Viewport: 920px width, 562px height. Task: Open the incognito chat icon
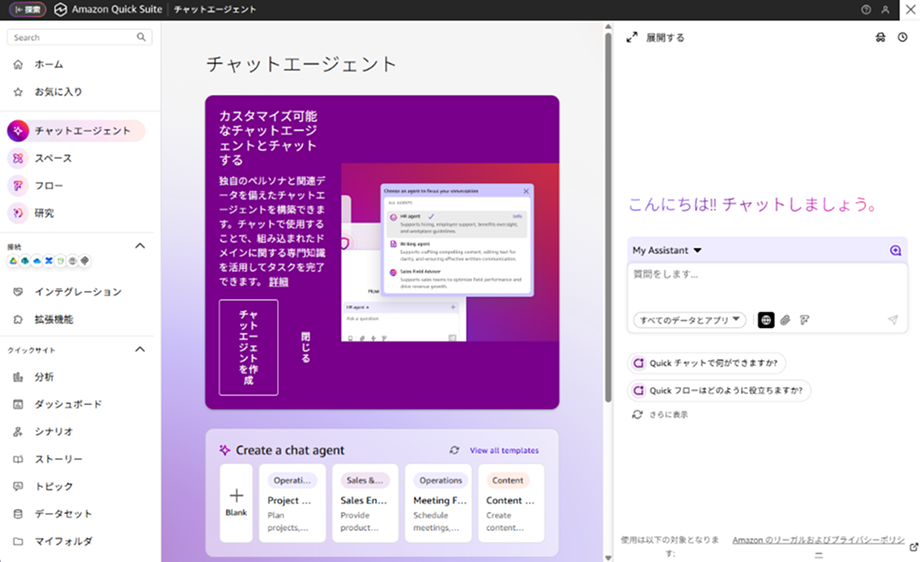coord(880,37)
